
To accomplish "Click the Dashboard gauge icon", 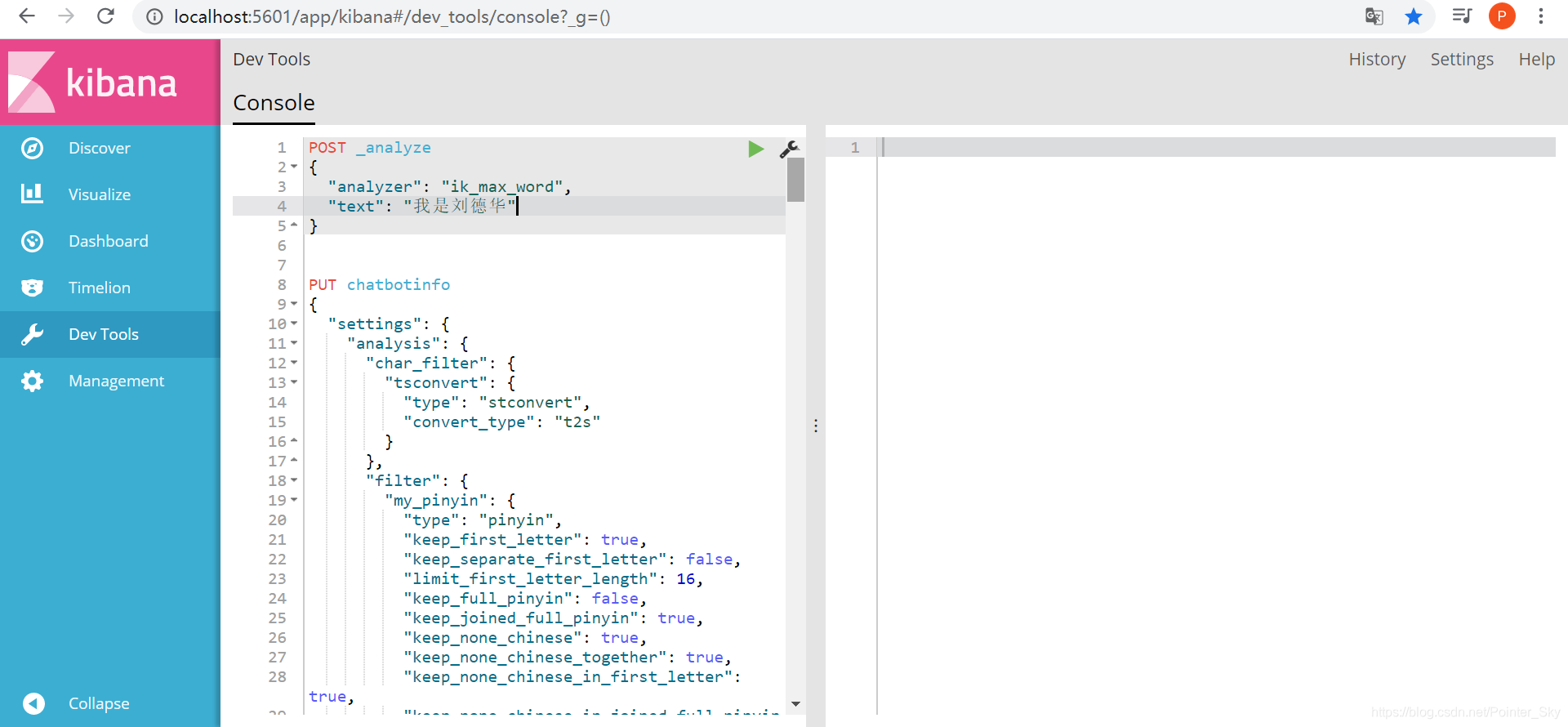I will tap(32, 241).
